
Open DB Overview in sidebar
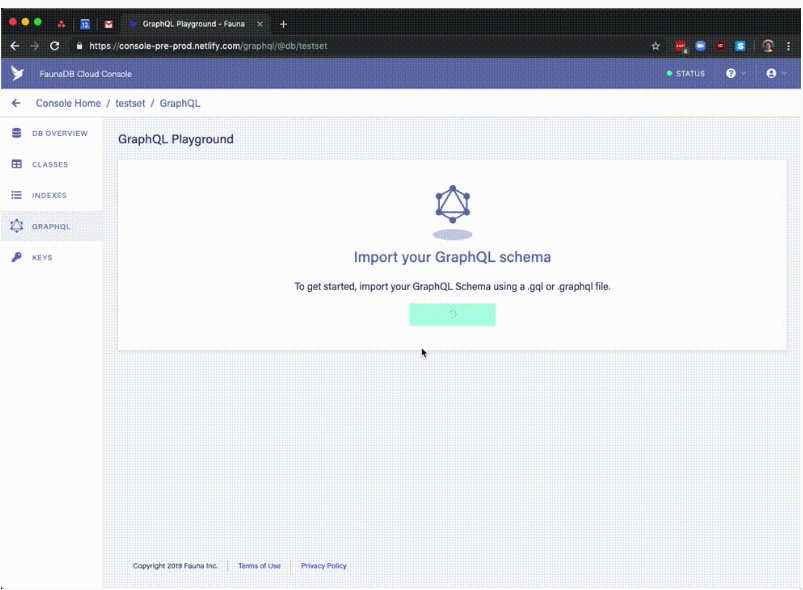coord(52,133)
